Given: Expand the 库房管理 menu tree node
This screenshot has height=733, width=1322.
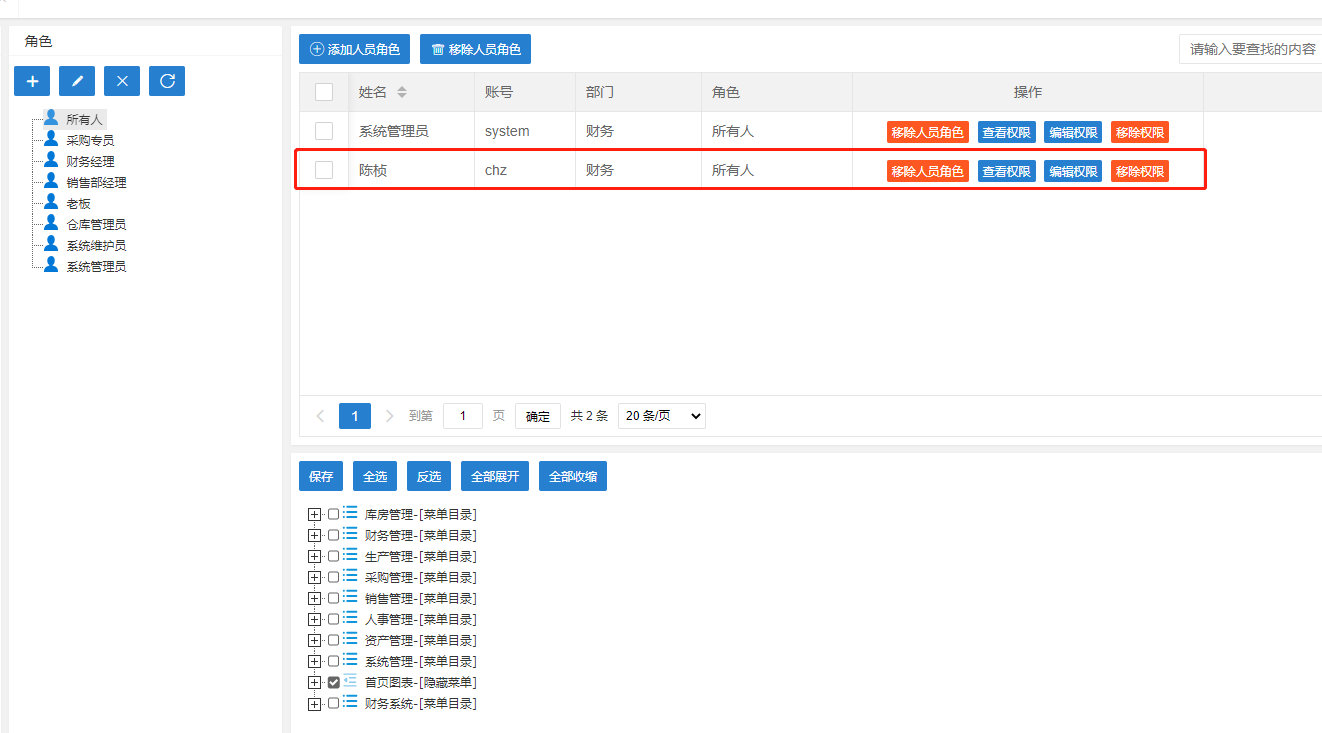Looking at the screenshot, I should pyautogui.click(x=315, y=515).
